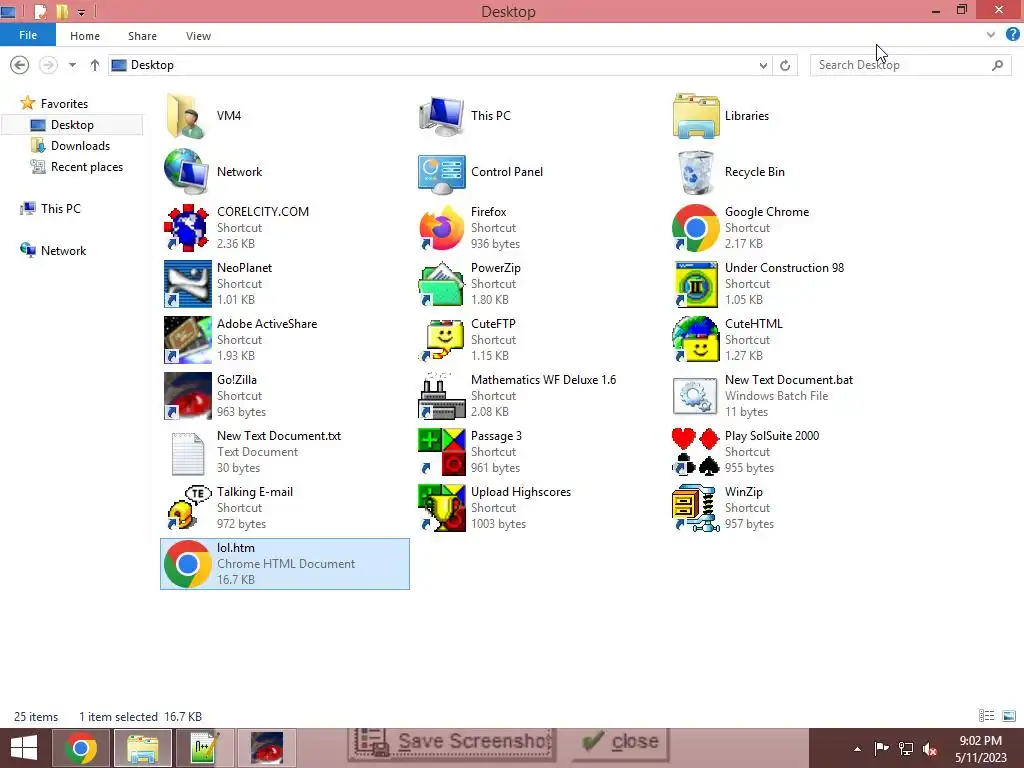Click the Save Screenshot button
Image resolution: width=1024 pixels, height=768 pixels.
452,743
